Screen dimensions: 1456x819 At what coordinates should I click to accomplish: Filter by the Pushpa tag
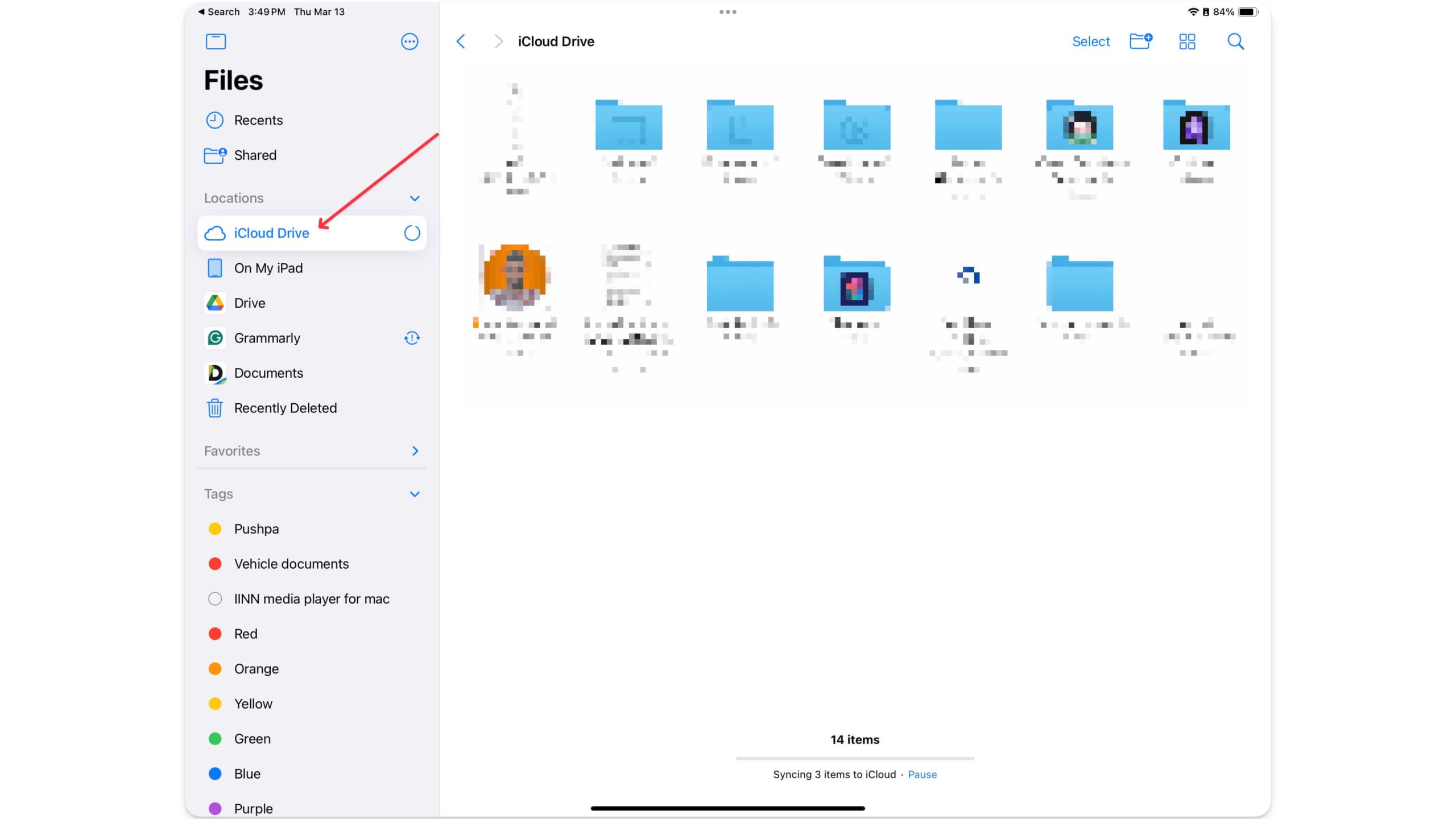pyautogui.click(x=312, y=529)
